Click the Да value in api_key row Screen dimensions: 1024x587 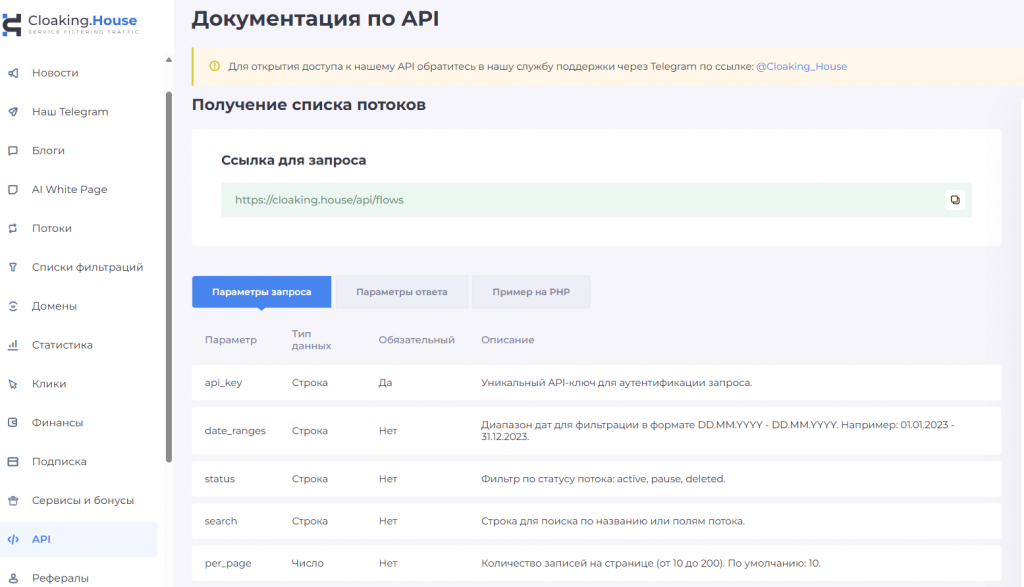[x=385, y=383]
